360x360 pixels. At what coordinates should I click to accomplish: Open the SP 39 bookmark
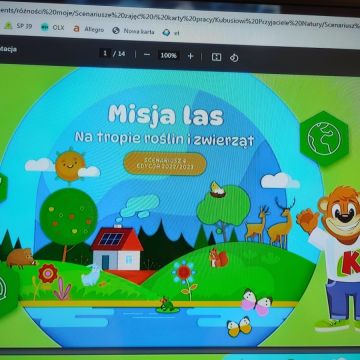[18, 26]
